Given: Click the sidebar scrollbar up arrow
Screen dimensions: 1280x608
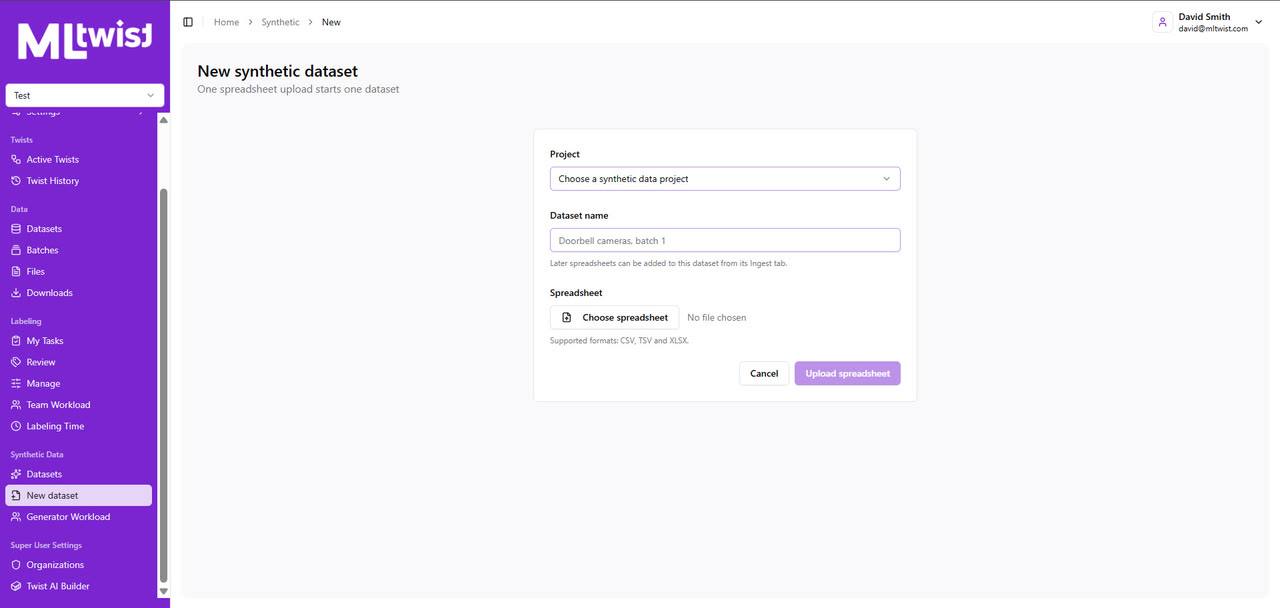Looking at the screenshot, I should (x=164, y=120).
